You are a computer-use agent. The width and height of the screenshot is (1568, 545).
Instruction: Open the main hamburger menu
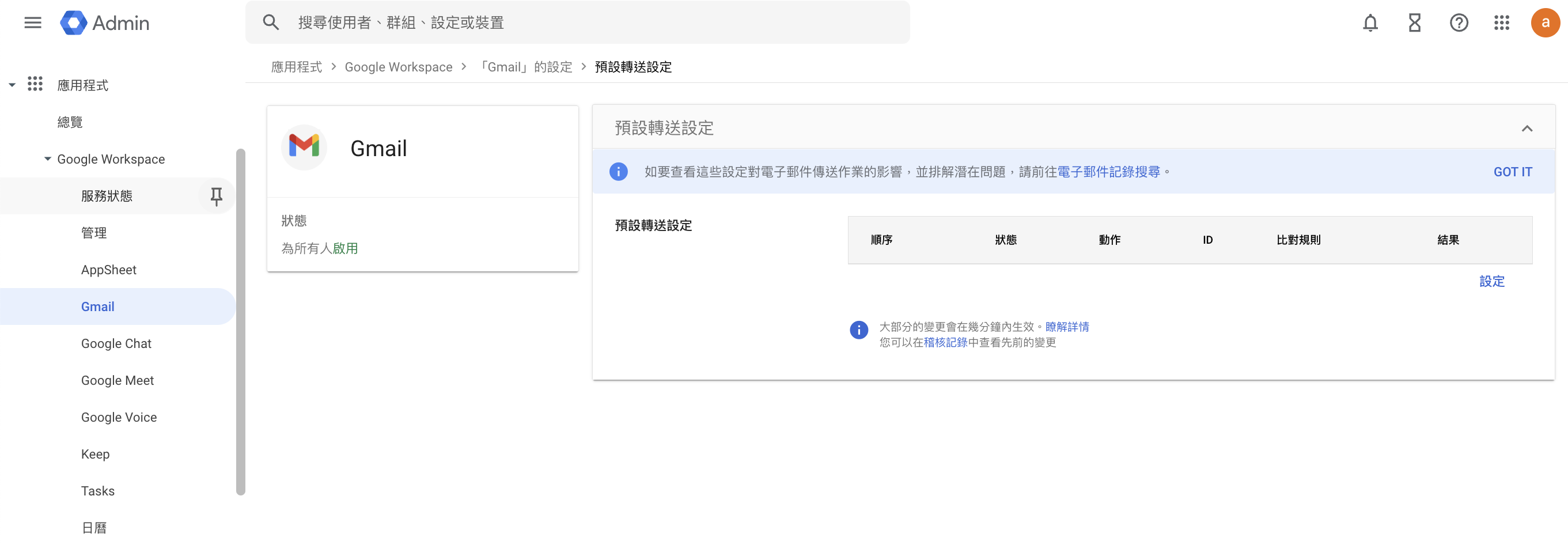33,22
